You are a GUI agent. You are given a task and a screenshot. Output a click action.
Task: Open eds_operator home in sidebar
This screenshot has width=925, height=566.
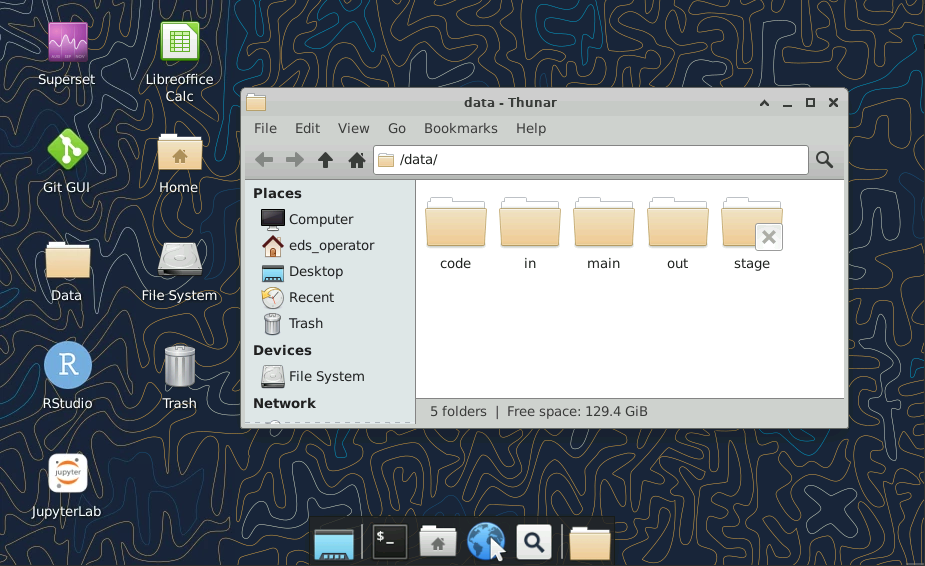coord(333,245)
